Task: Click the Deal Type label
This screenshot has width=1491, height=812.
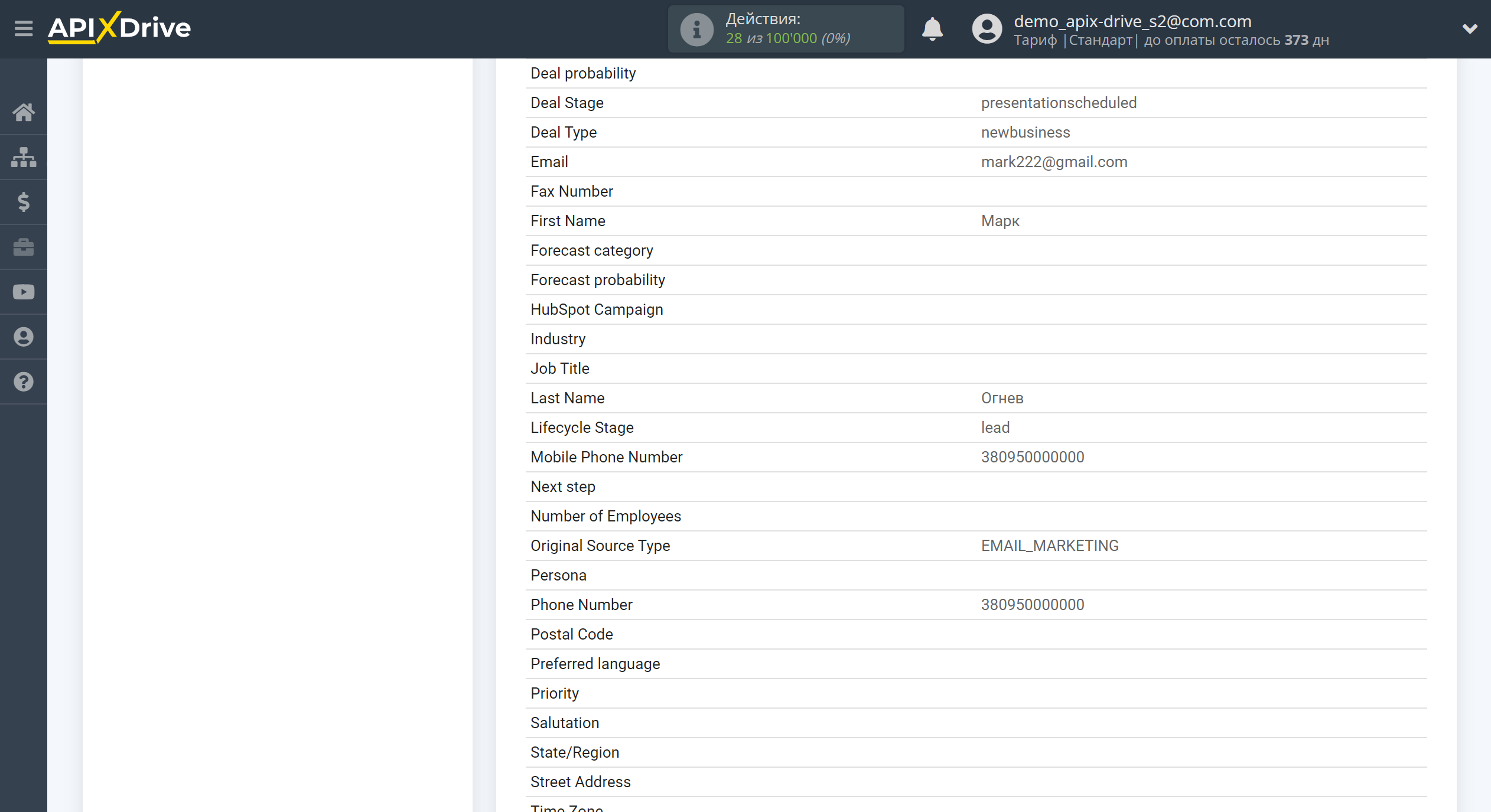Action: (564, 132)
